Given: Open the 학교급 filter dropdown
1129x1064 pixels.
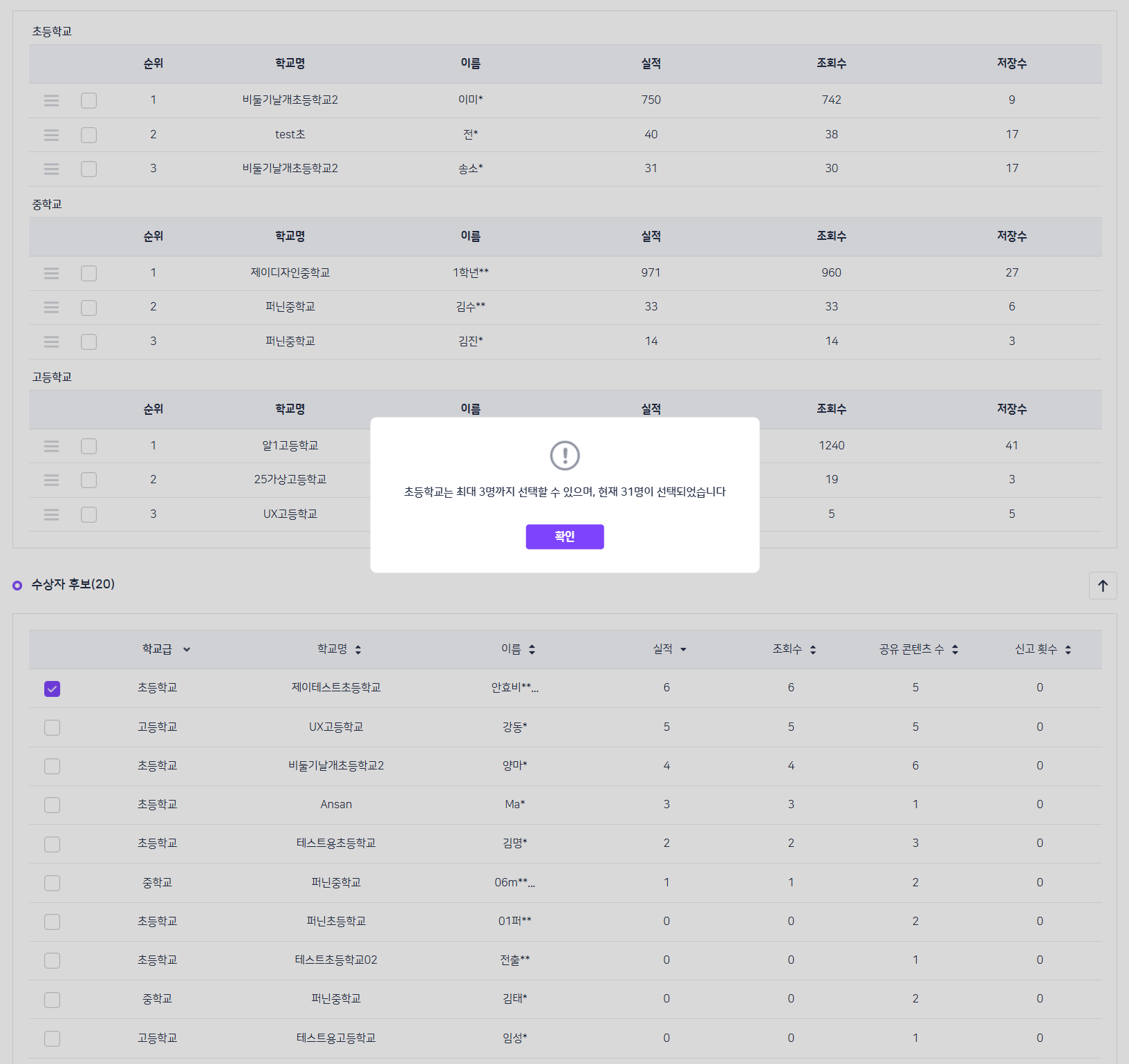Looking at the screenshot, I should [187, 649].
